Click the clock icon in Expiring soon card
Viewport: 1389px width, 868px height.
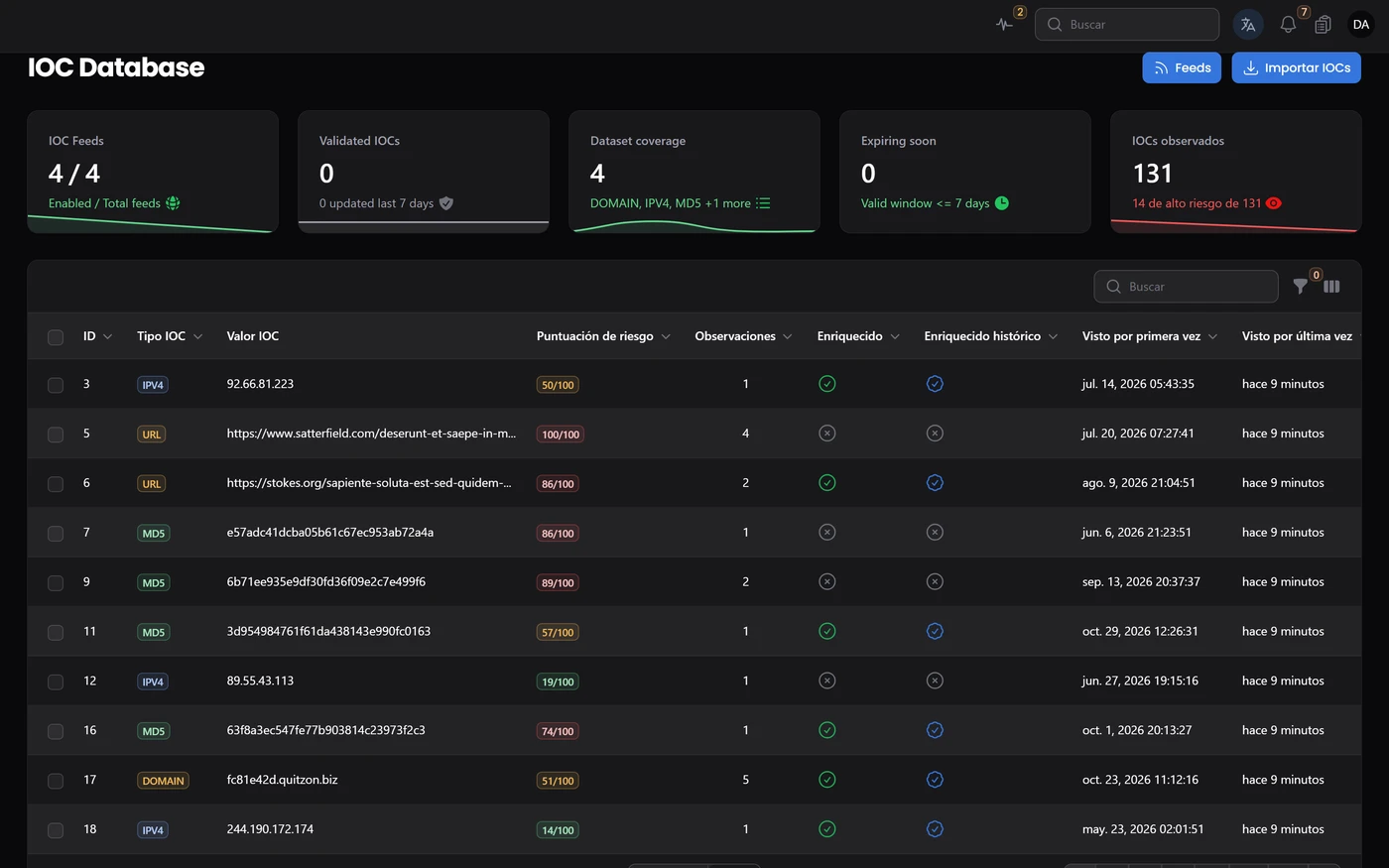pyautogui.click(x=1002, y=203)
